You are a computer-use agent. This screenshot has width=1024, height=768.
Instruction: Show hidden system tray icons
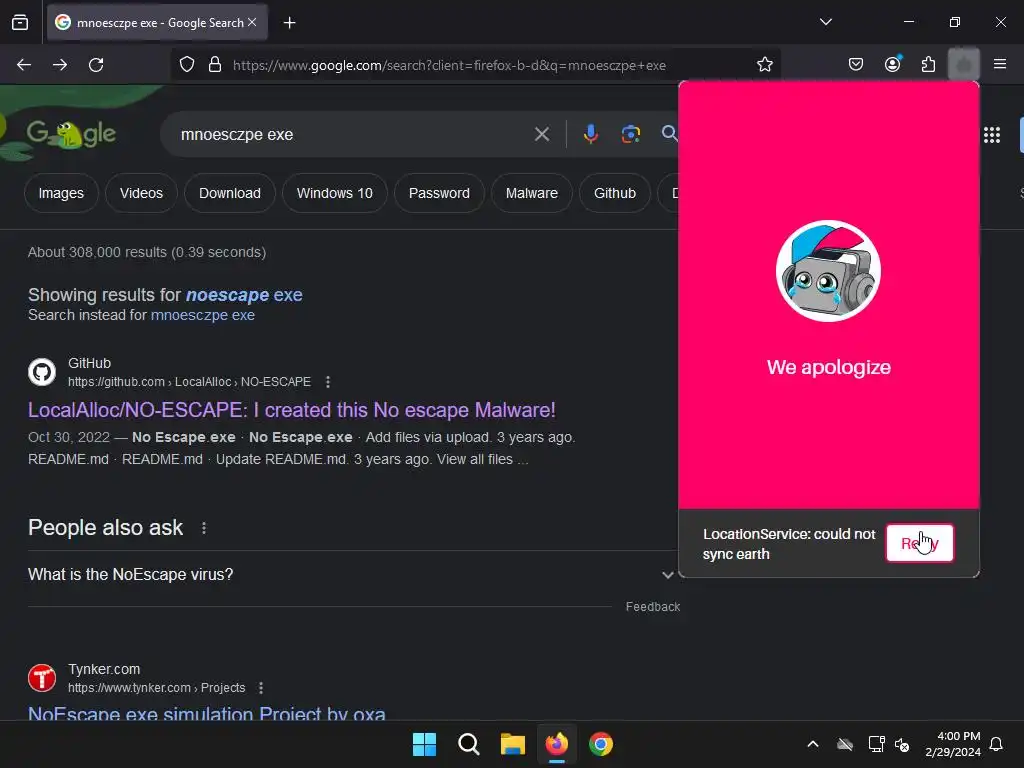pos(813,744)
